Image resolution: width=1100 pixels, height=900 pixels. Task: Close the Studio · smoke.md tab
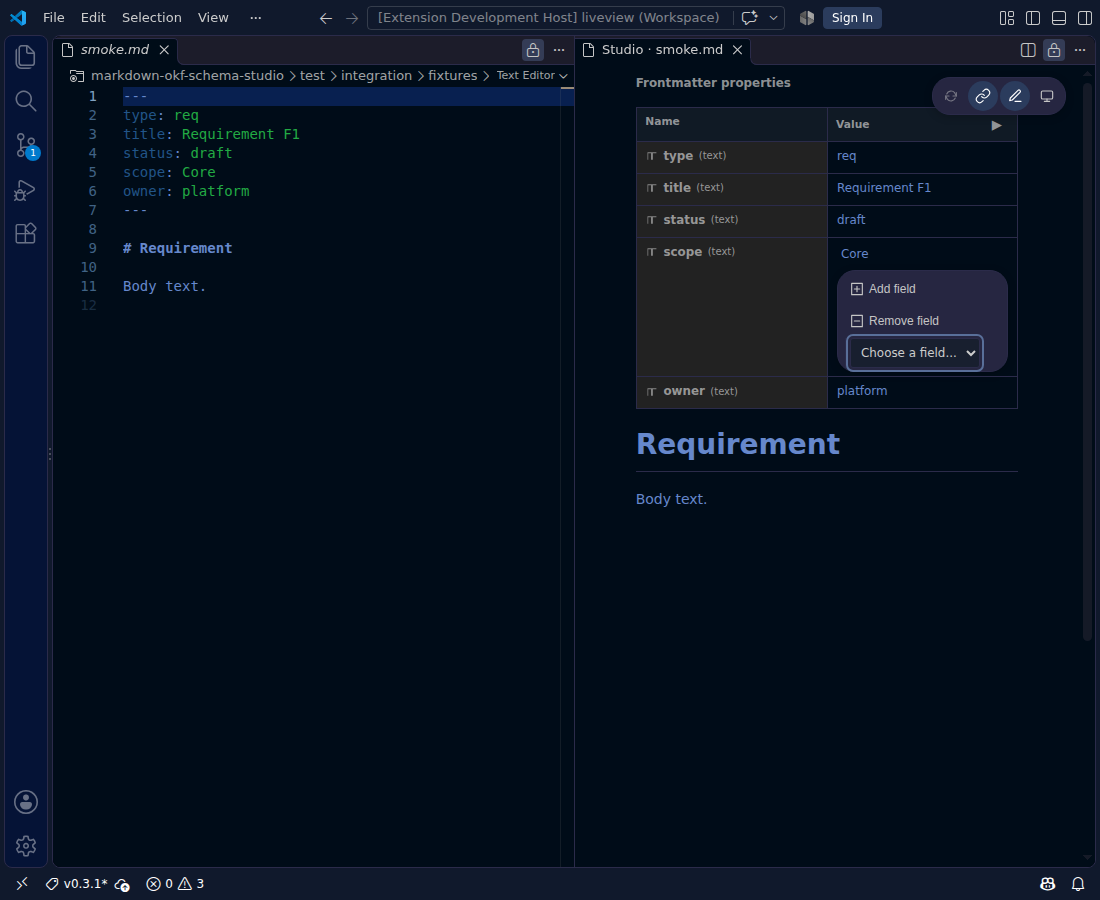pos(737,50)
